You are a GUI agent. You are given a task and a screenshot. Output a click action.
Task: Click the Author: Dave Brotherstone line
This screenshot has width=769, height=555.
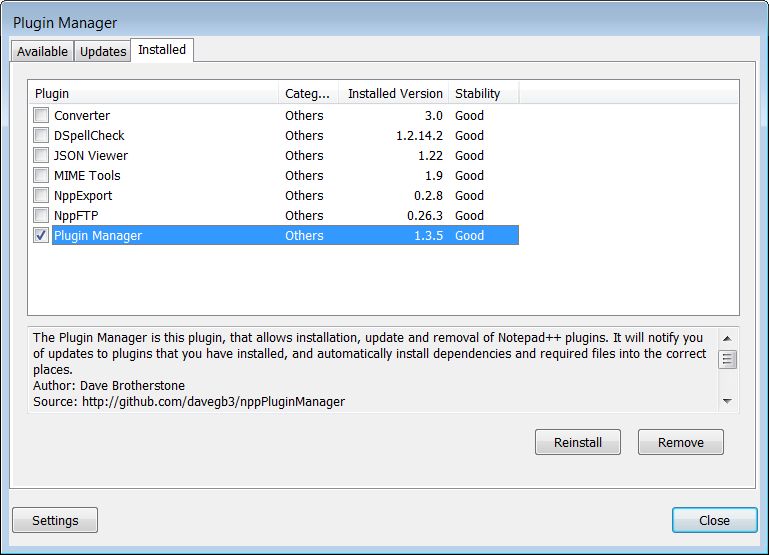pos(109,386)
